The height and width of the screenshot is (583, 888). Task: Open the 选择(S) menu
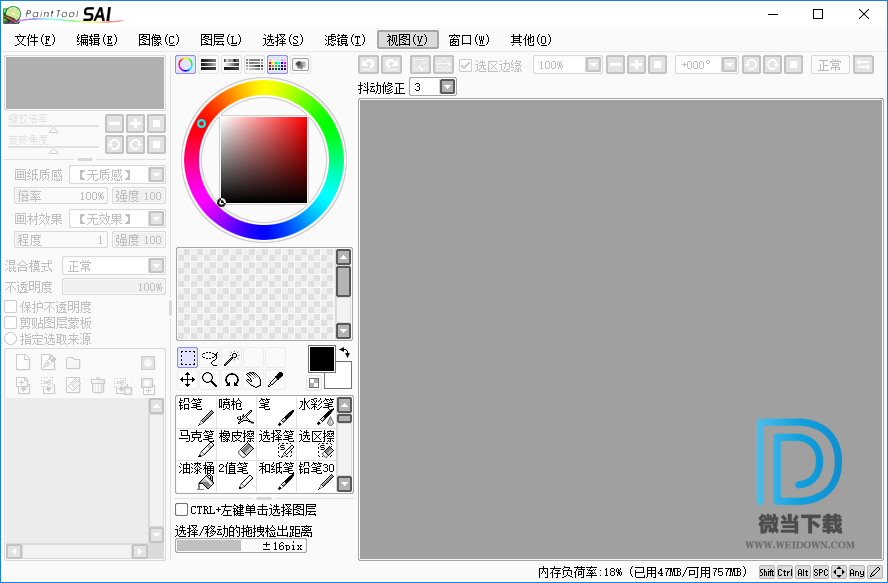(283, 40)
